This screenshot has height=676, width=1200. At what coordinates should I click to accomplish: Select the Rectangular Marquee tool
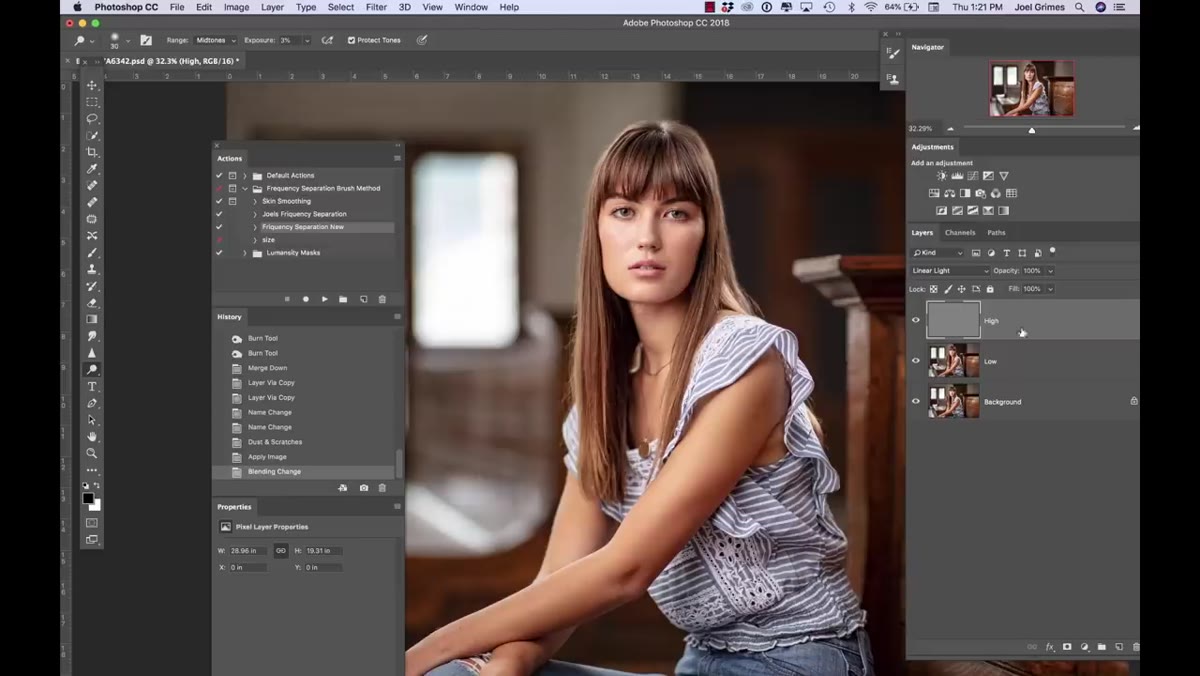(x=92, y=102)
